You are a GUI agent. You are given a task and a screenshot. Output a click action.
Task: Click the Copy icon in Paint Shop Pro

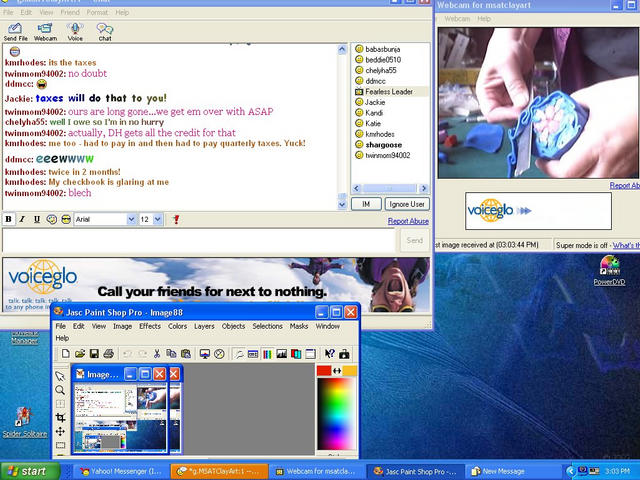pos(171,354)
